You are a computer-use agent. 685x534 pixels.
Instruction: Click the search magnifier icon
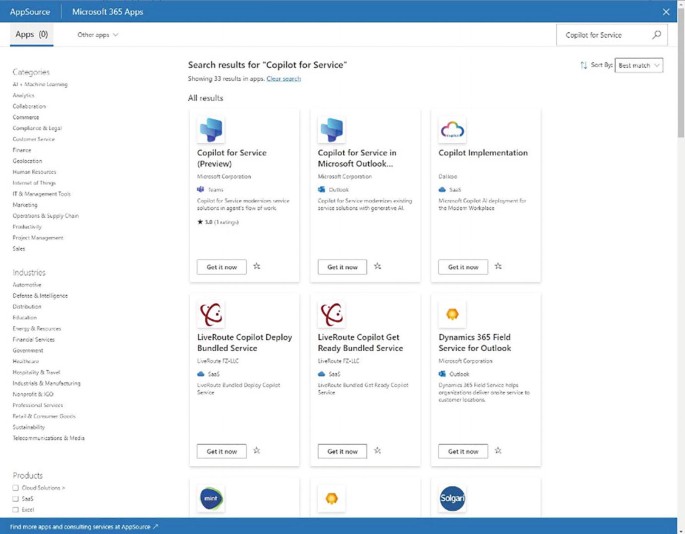[x=656, y=35]
